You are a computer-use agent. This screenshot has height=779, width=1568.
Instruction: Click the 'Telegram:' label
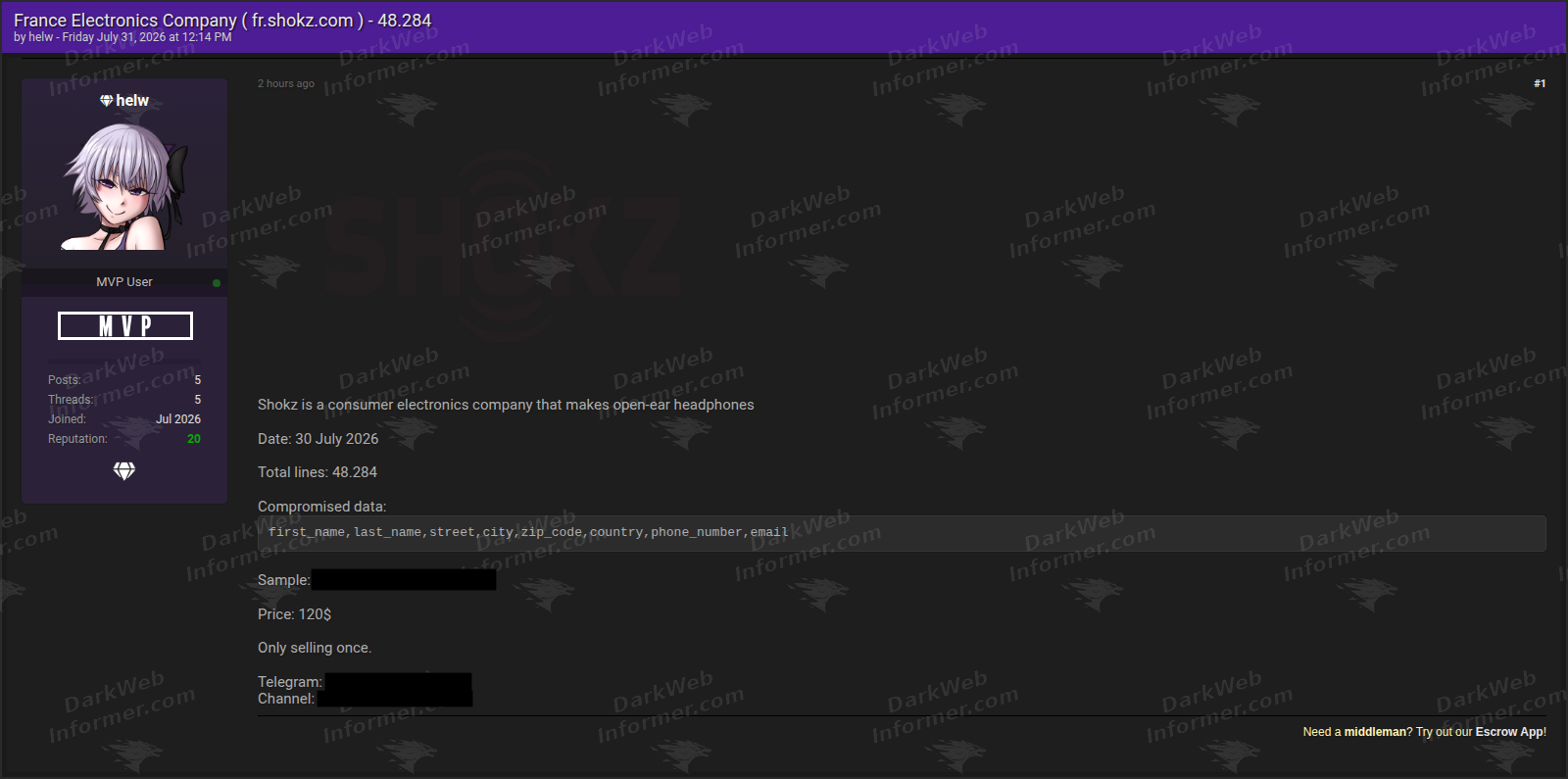tap(290, 682)
